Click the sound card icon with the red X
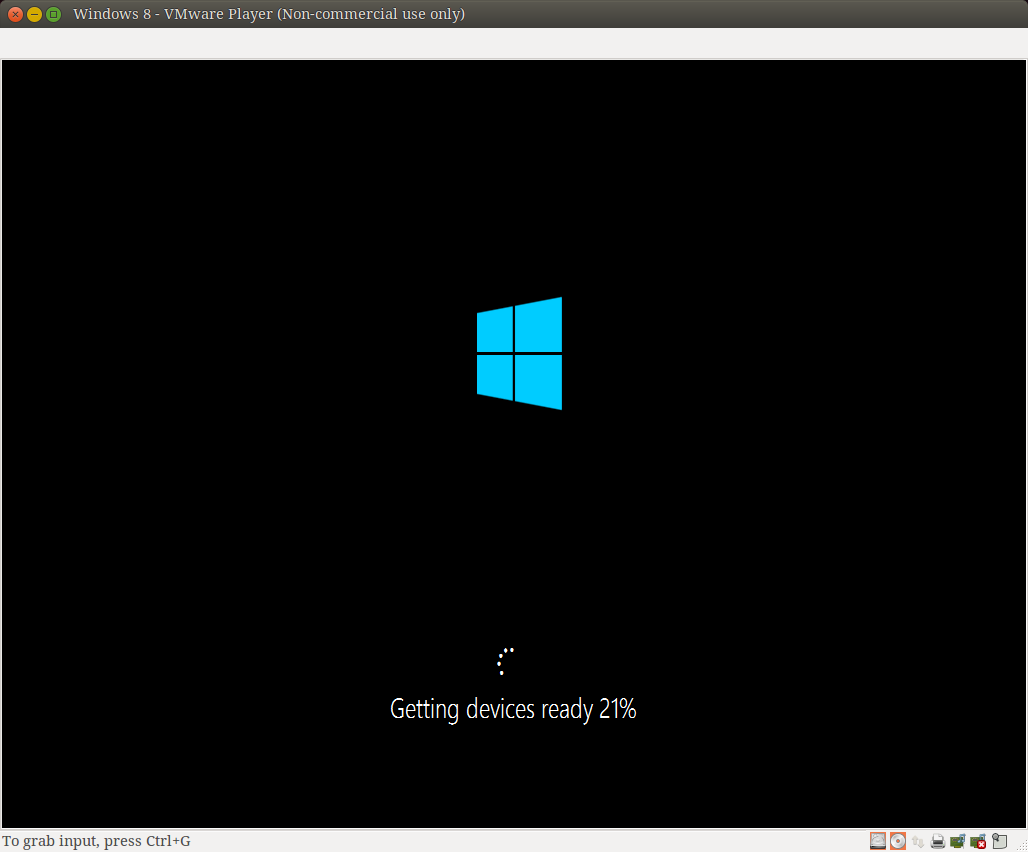 tap(978, 842)
